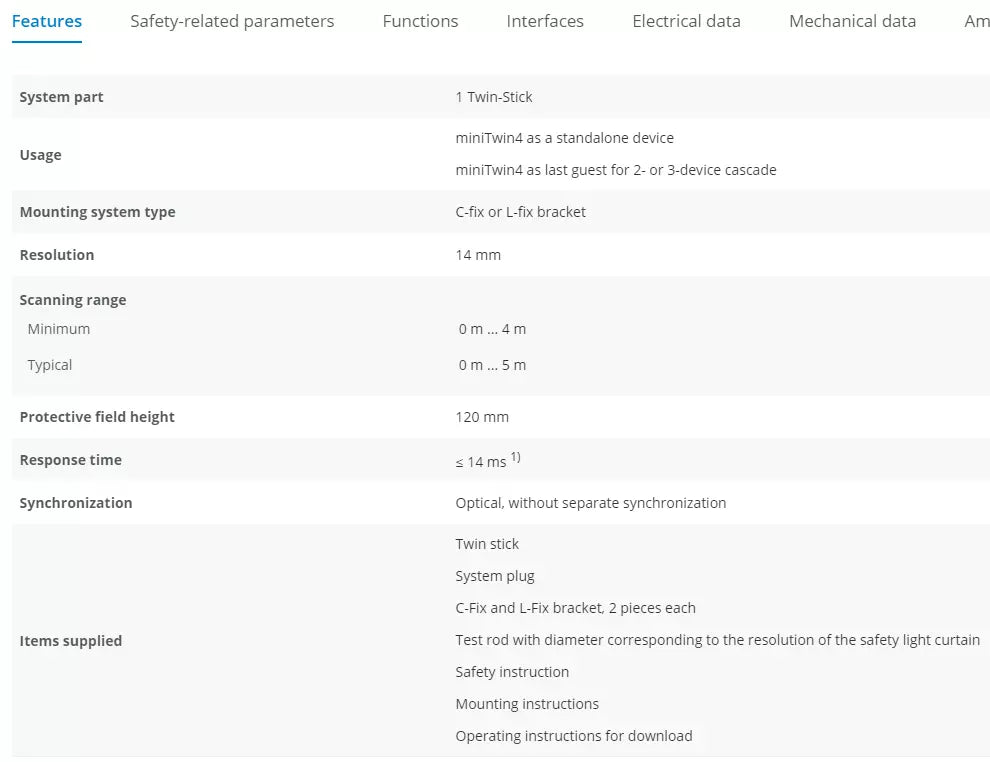Click the Mounting system type label

click(97, 212)
